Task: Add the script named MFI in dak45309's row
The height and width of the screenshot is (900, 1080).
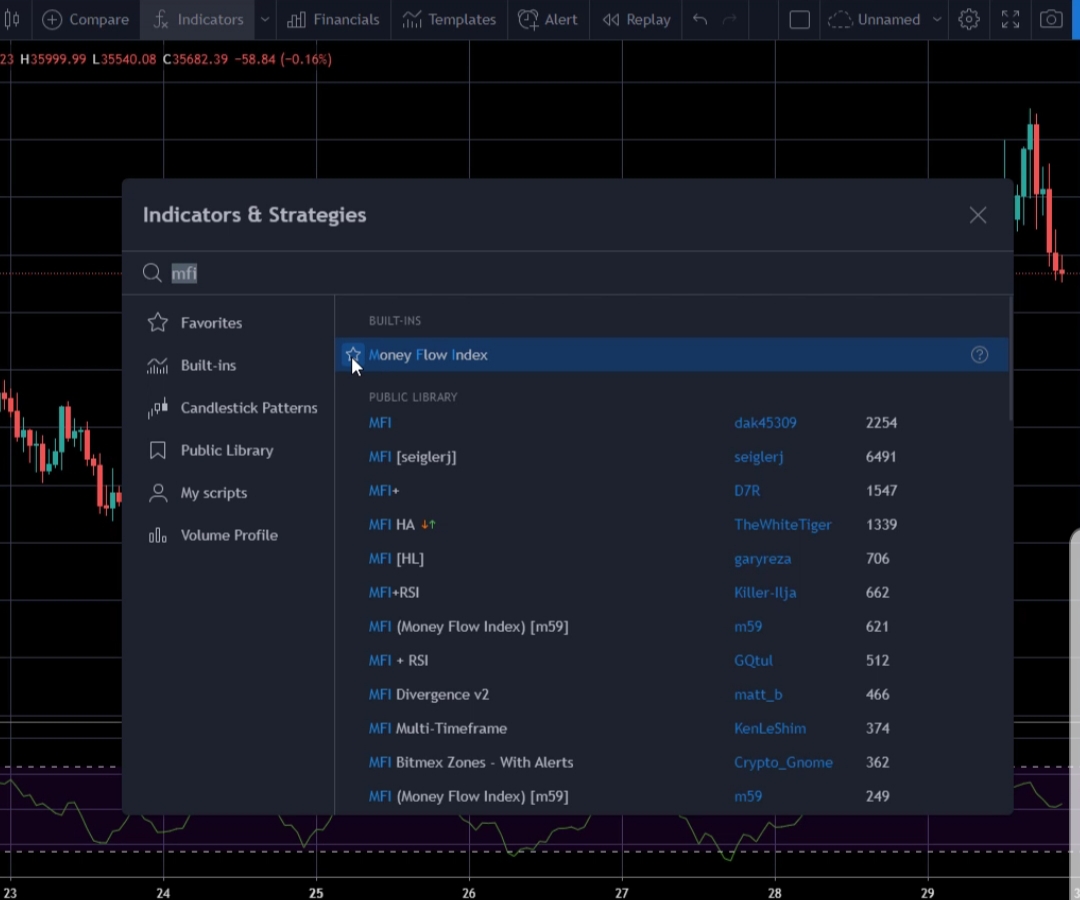Action: [380, 422]
